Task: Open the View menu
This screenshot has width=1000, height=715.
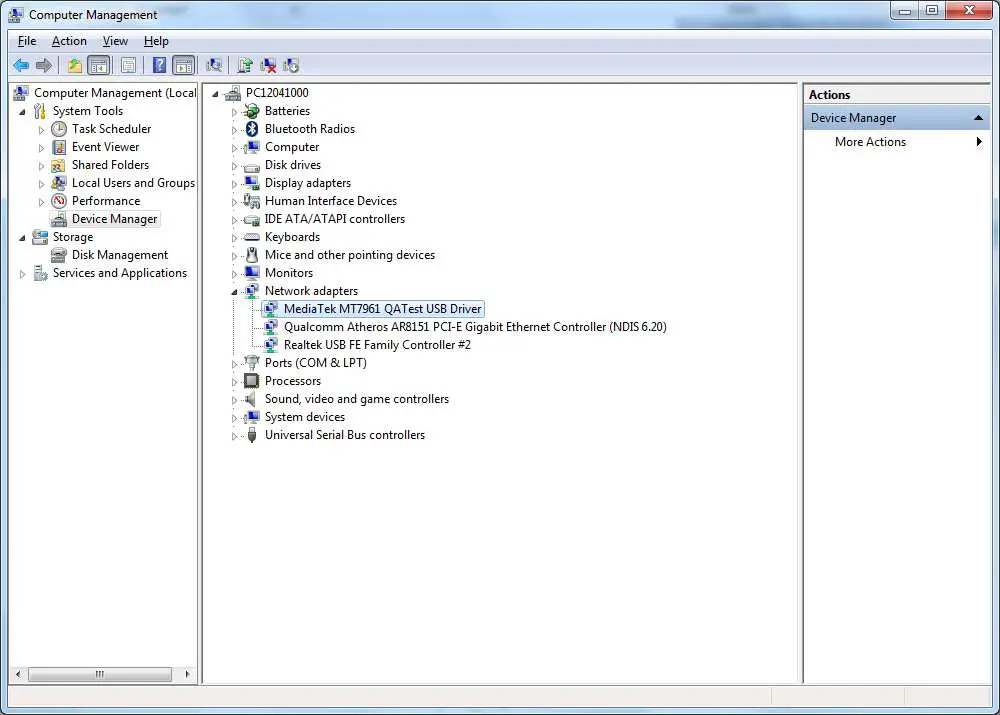Action: click(x=115, y=41)
